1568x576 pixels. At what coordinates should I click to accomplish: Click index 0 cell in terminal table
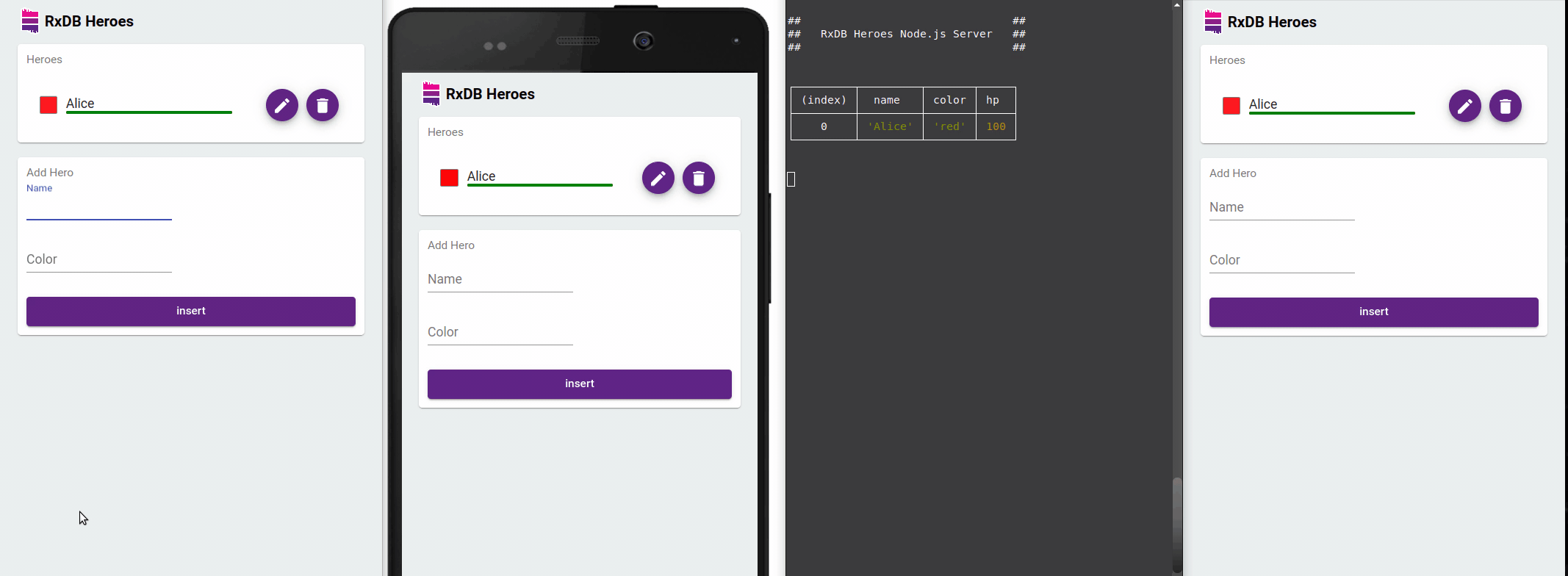(824, 126)
